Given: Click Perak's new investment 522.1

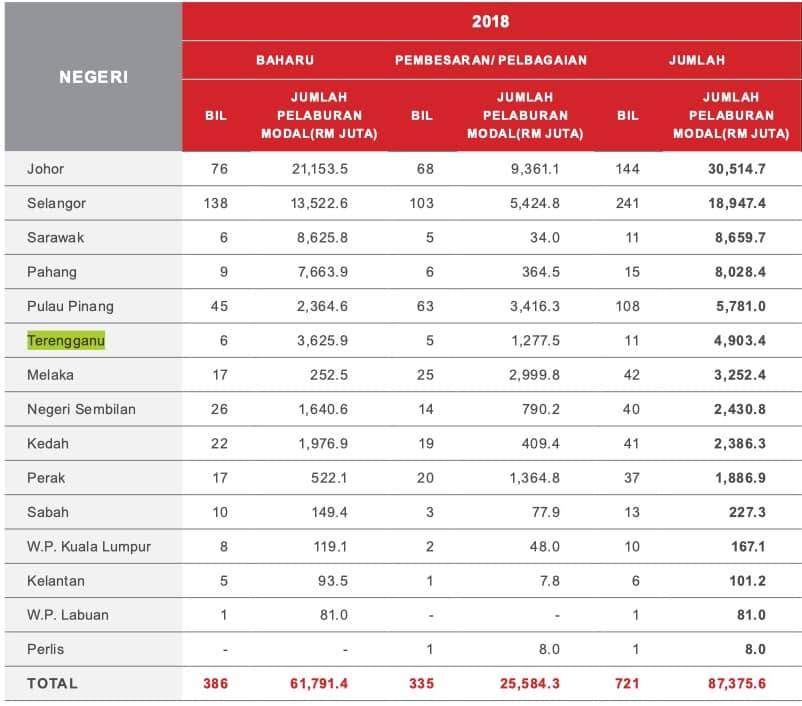Looking at the screenshot, I should [x=329, y=478].
